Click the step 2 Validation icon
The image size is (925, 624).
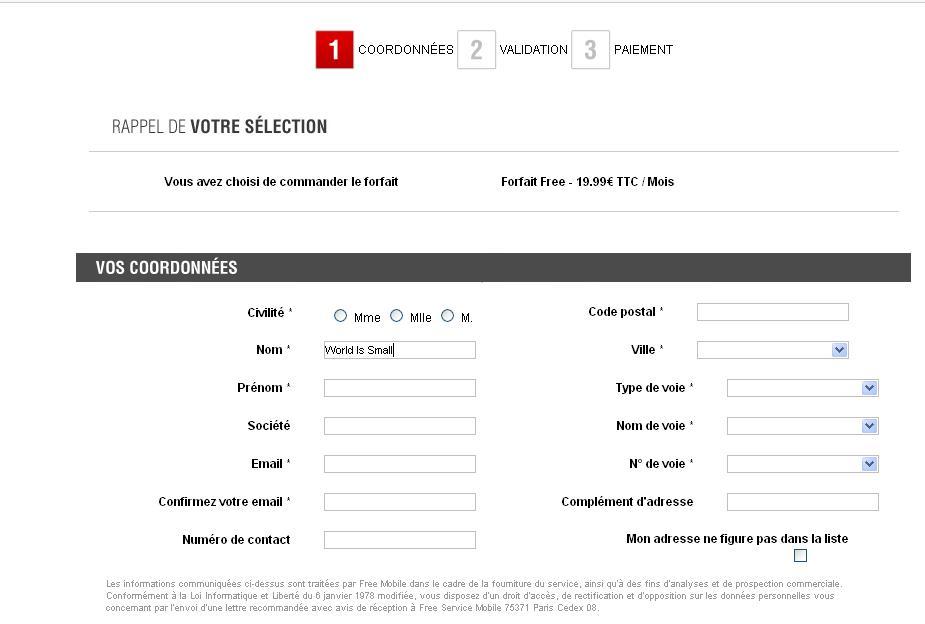click(476, 50)
